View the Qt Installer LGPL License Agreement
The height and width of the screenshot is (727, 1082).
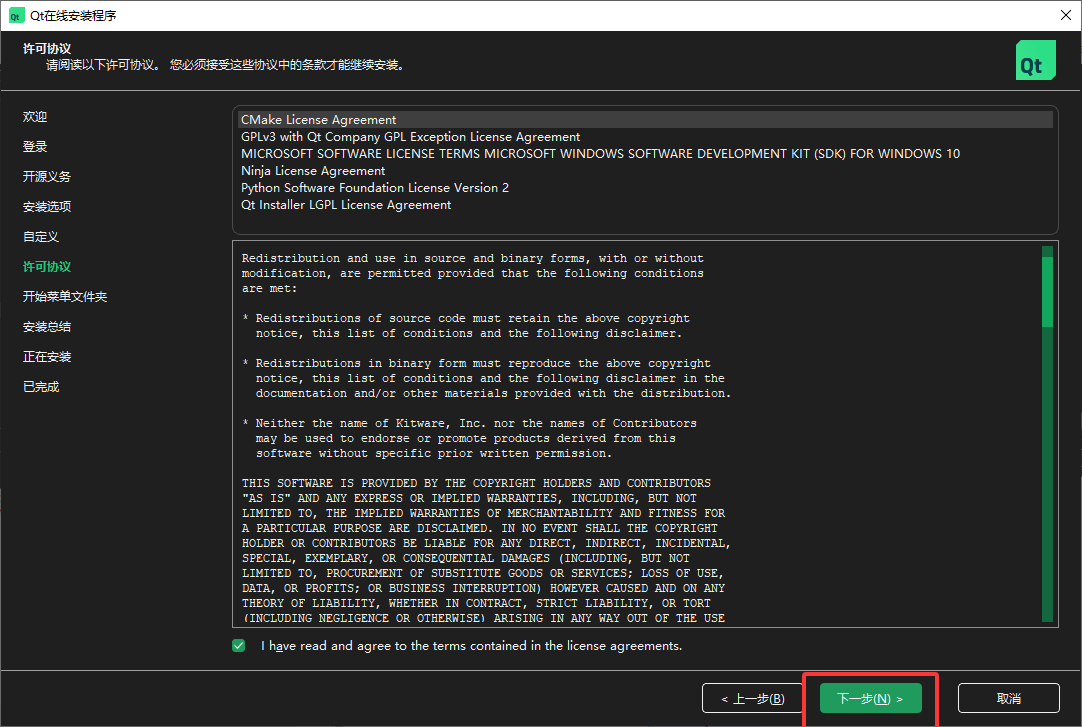tap(345, 204)
